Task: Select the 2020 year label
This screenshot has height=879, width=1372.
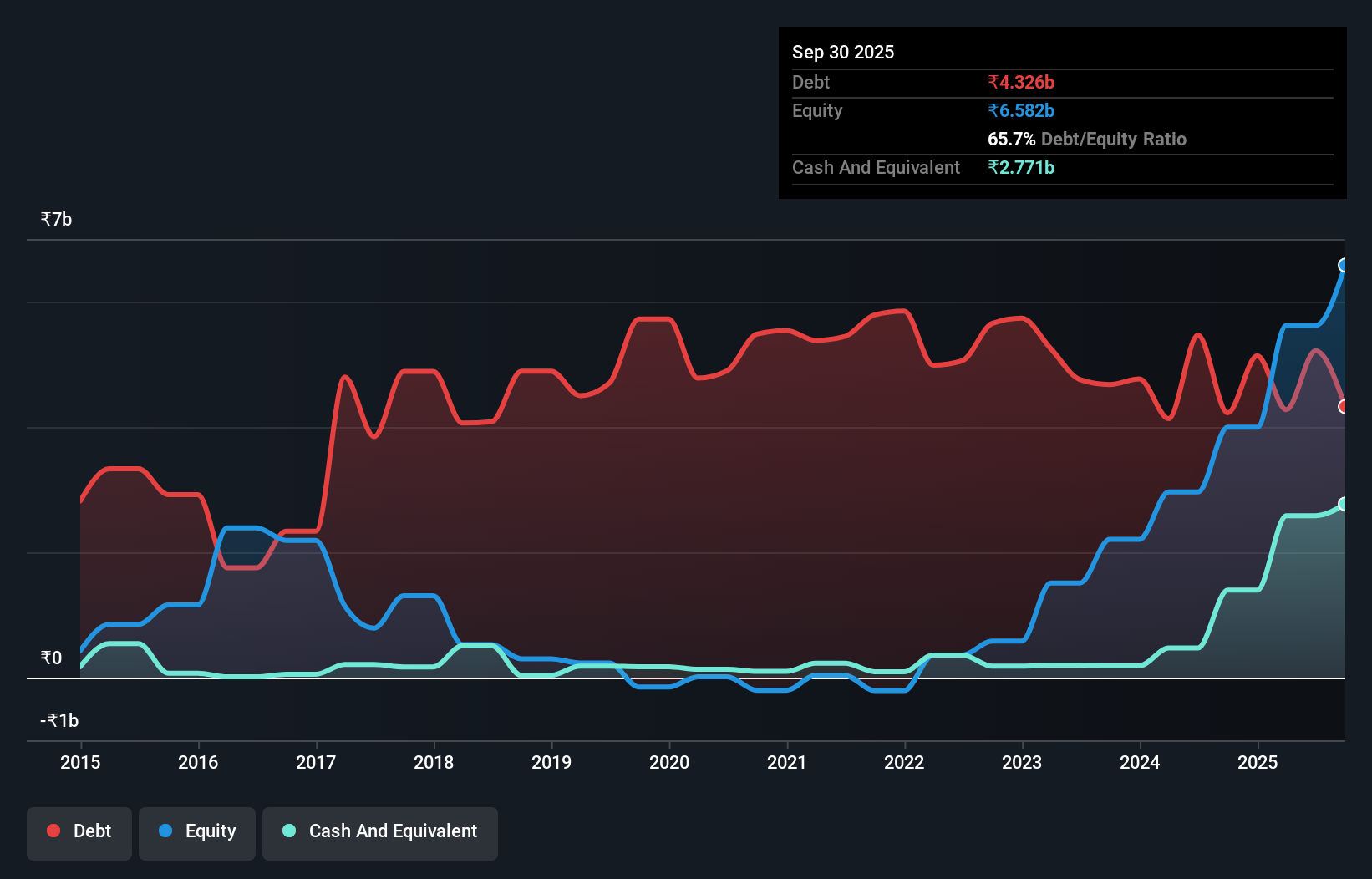Action: (x=668, y=763)
